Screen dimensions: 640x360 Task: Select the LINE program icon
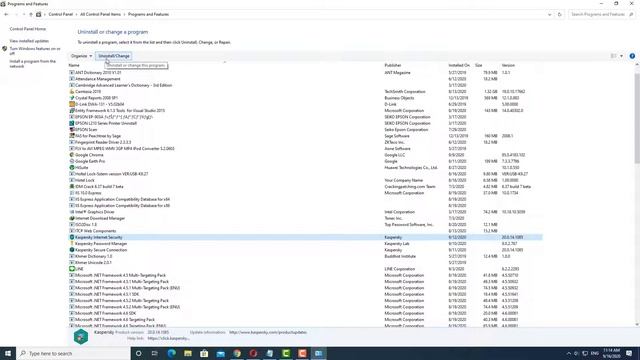72,269
